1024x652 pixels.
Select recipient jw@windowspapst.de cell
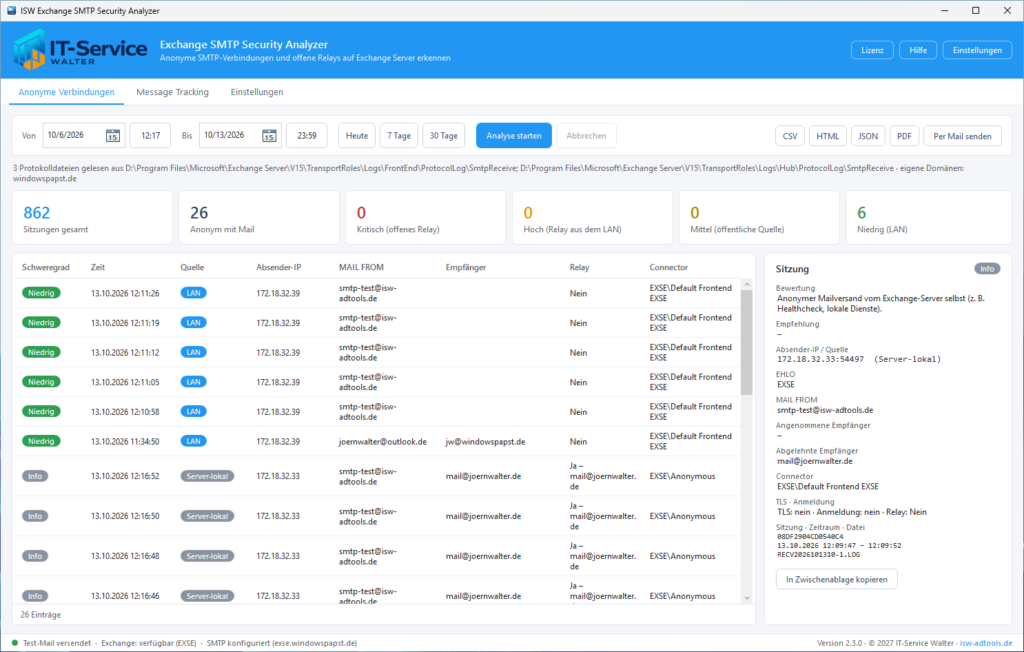click(485, 442)
